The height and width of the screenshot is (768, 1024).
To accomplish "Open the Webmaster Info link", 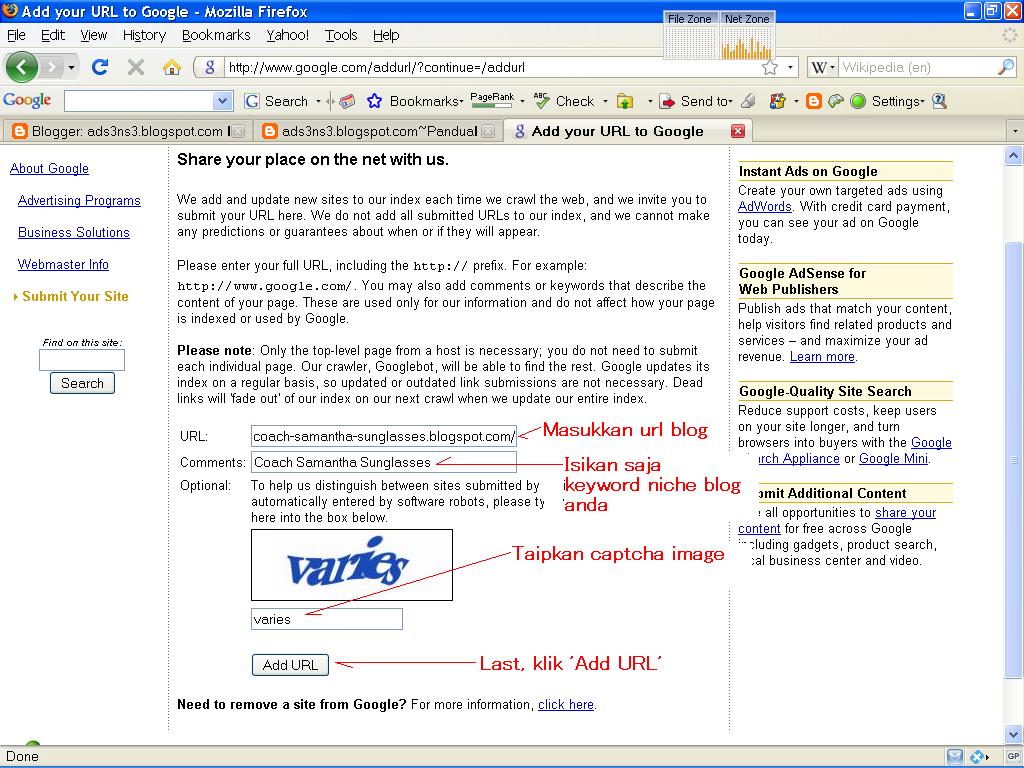I will pyautogui.click(x=63, y=264).
